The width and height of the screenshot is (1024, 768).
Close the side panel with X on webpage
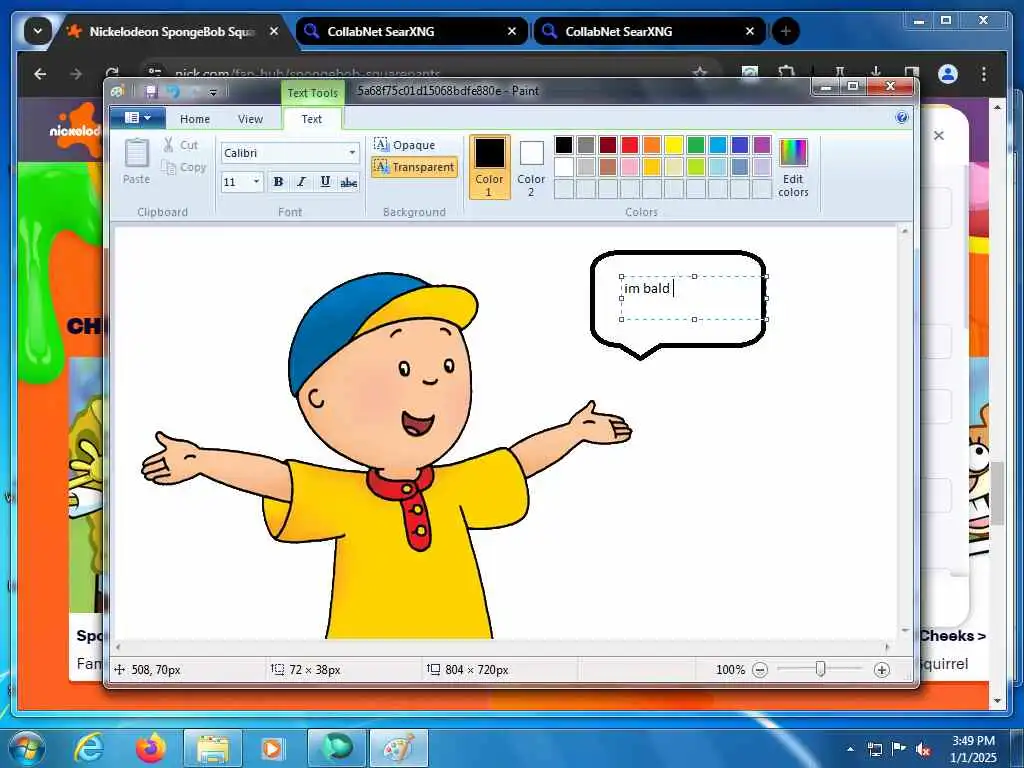pos(938,135)
